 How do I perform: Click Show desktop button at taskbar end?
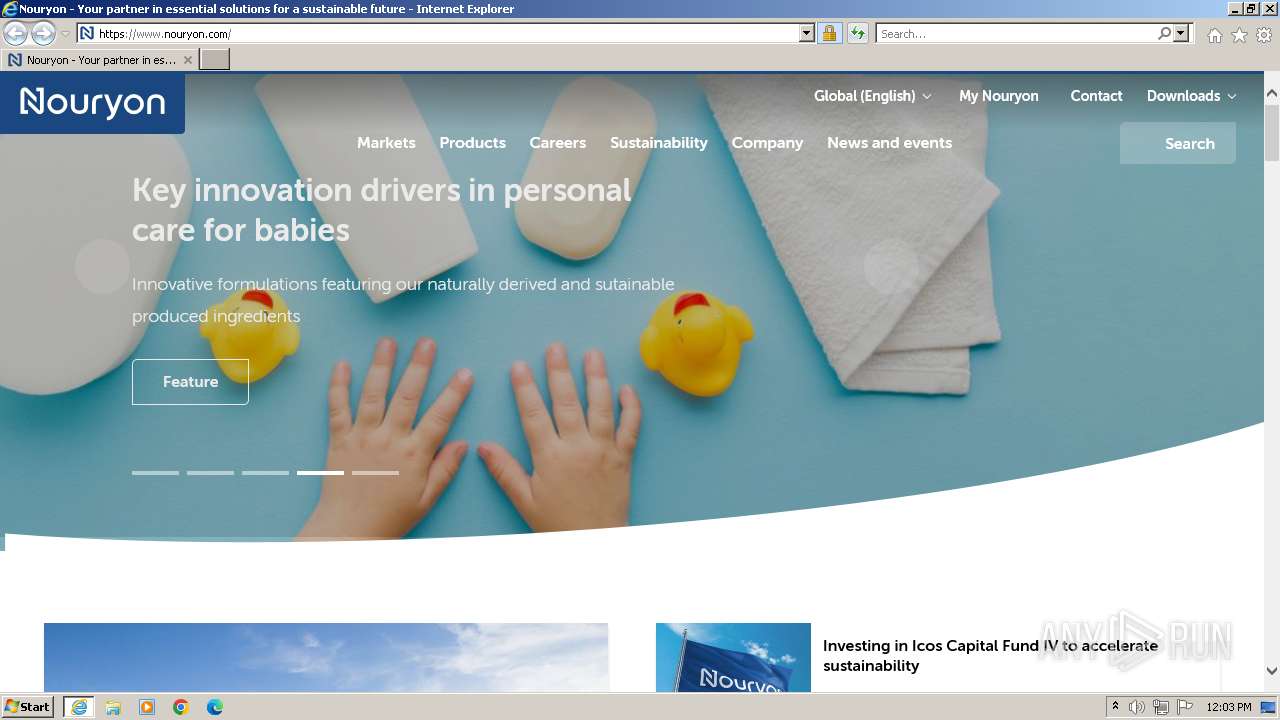tap(1269, 707)
